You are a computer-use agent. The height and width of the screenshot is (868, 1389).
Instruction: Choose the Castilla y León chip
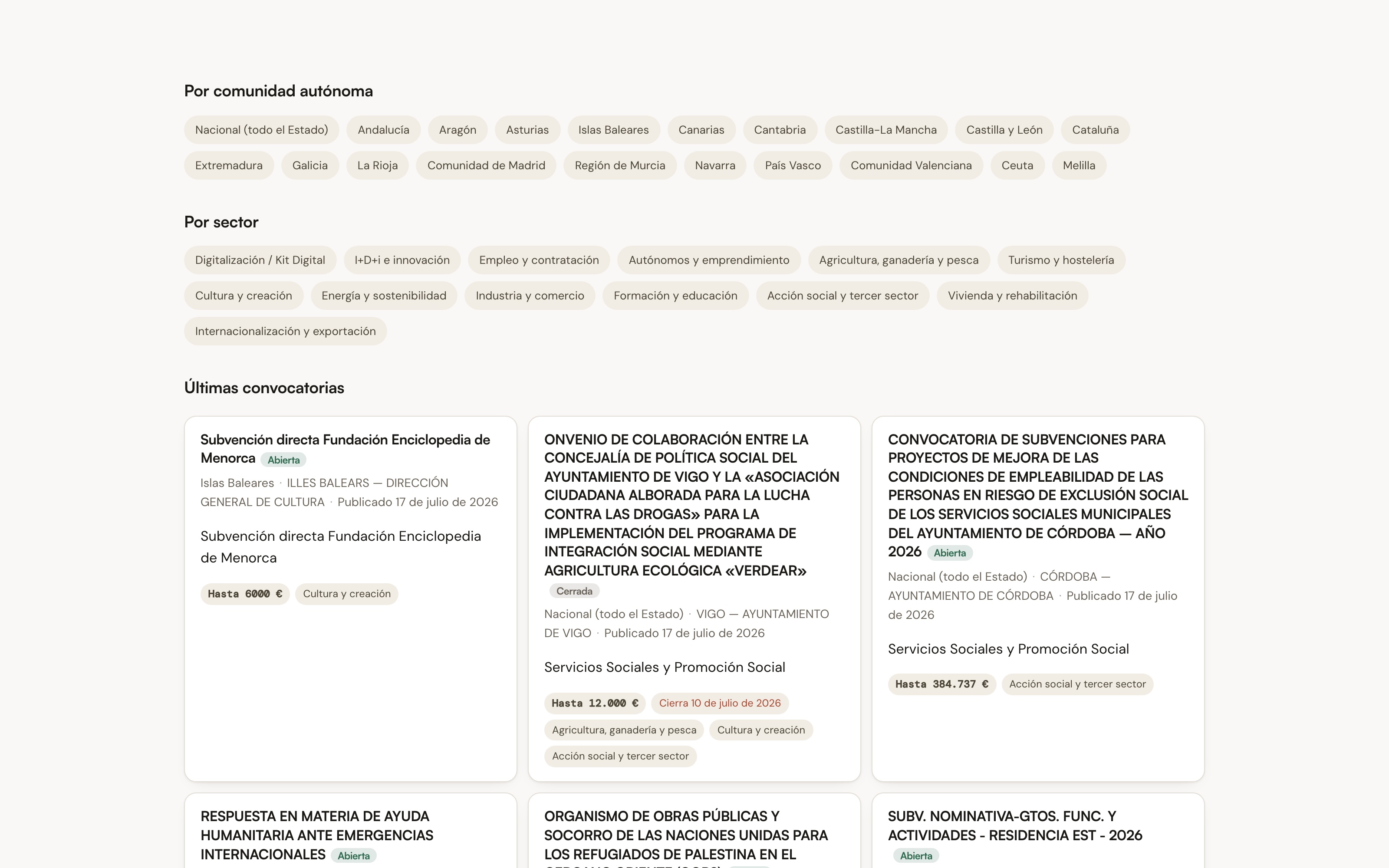1004,130
